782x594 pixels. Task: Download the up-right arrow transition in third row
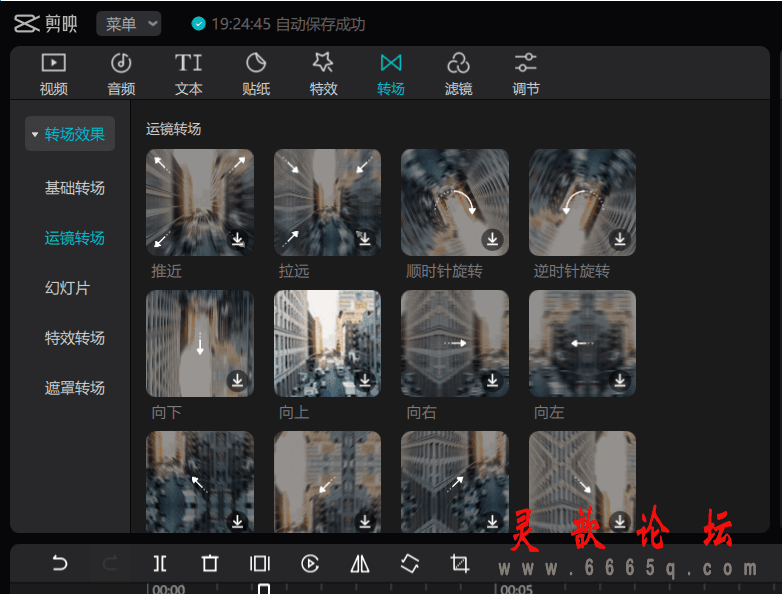tap(492, 522)
